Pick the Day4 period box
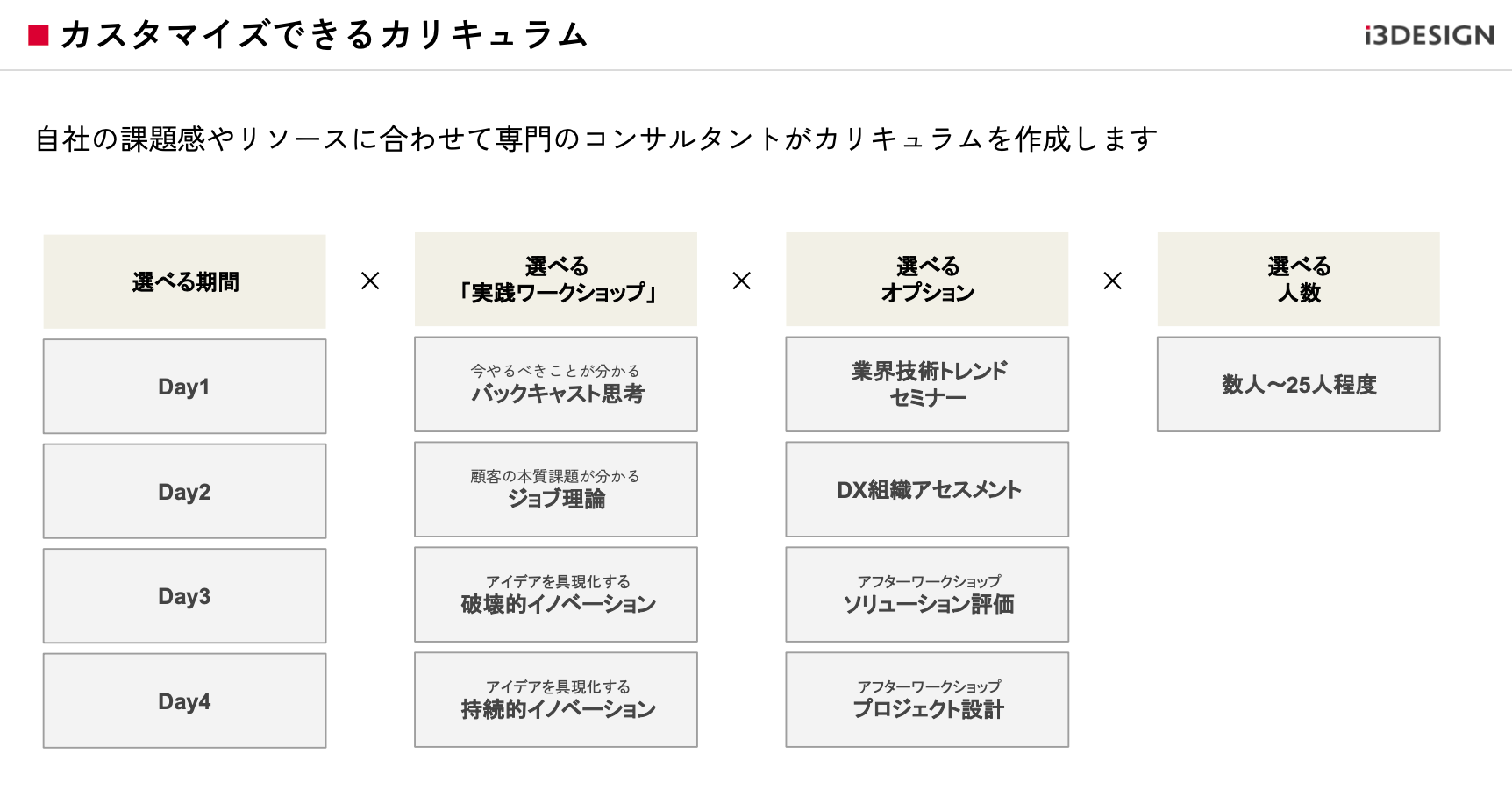1512x803 pixels. [x=184, y=700]
